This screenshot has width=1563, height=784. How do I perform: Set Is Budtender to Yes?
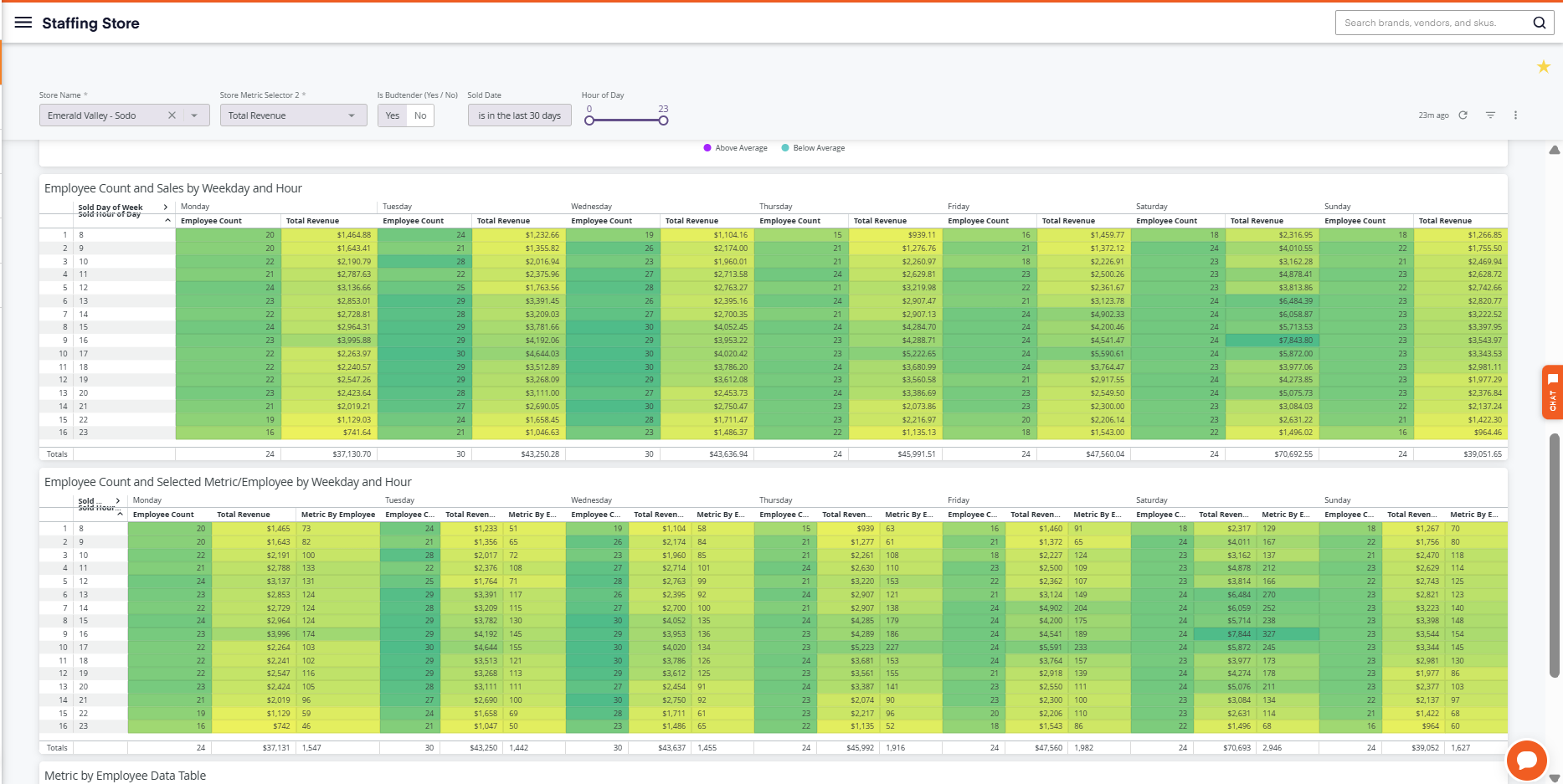click(x=393, y=115)
